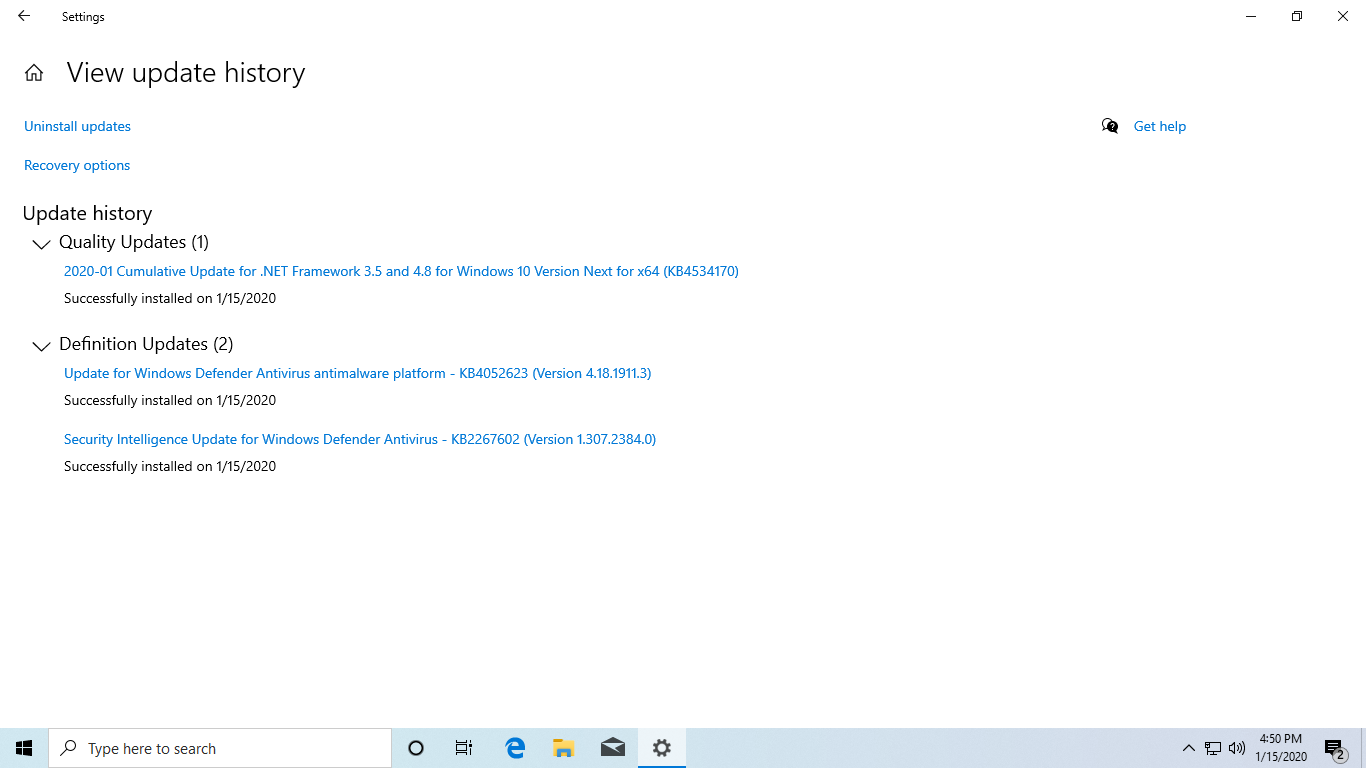Open network status tray icon
1366x768 pixels.
[x=1213, y=748]
